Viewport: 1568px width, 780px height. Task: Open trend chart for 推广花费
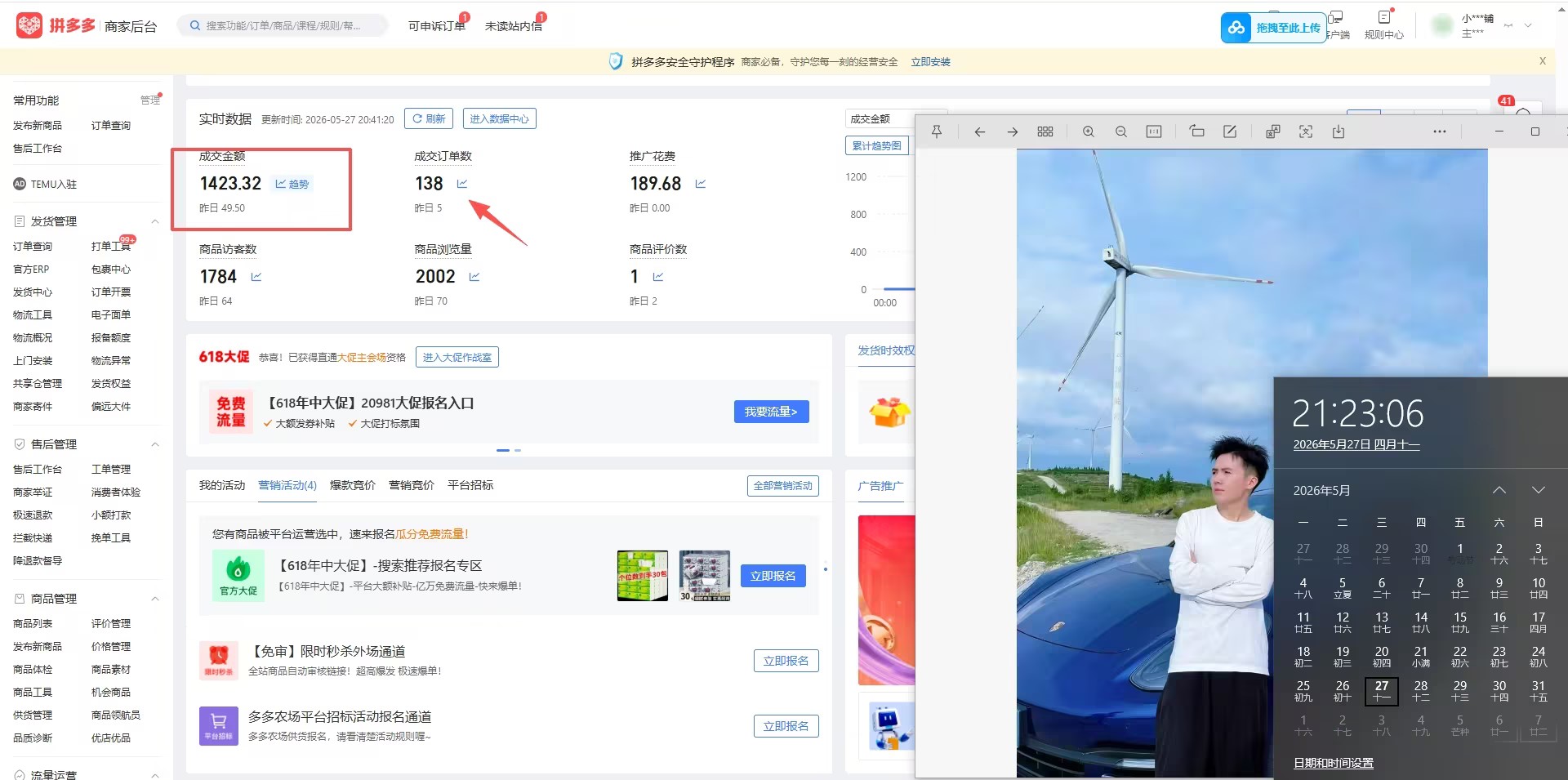pyautogui.click(x=700, y=184)
